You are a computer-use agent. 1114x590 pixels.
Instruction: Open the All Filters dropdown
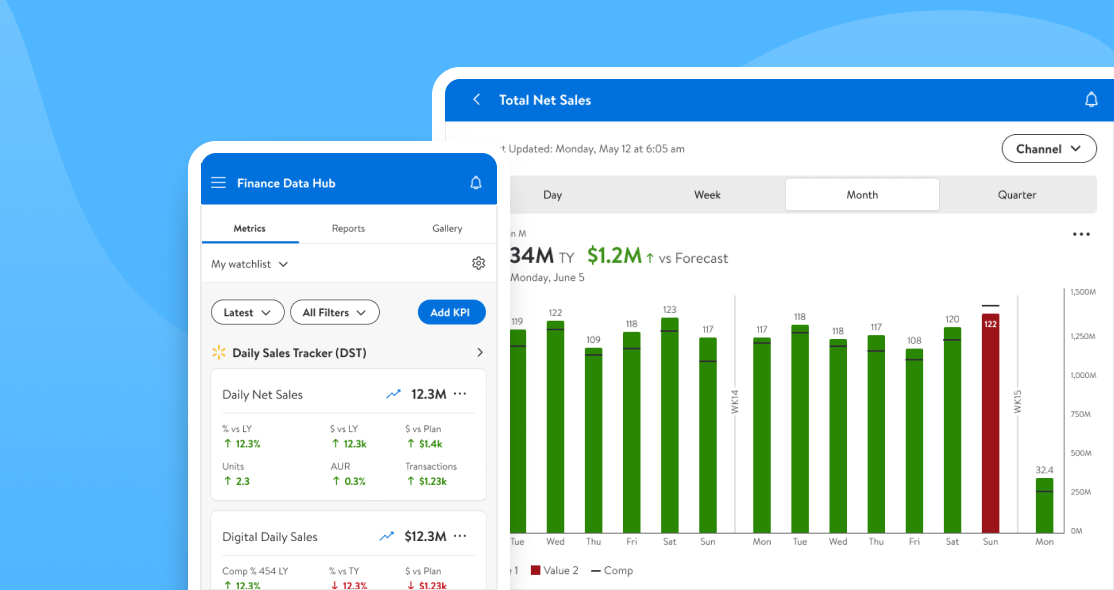tap(335, 312)
